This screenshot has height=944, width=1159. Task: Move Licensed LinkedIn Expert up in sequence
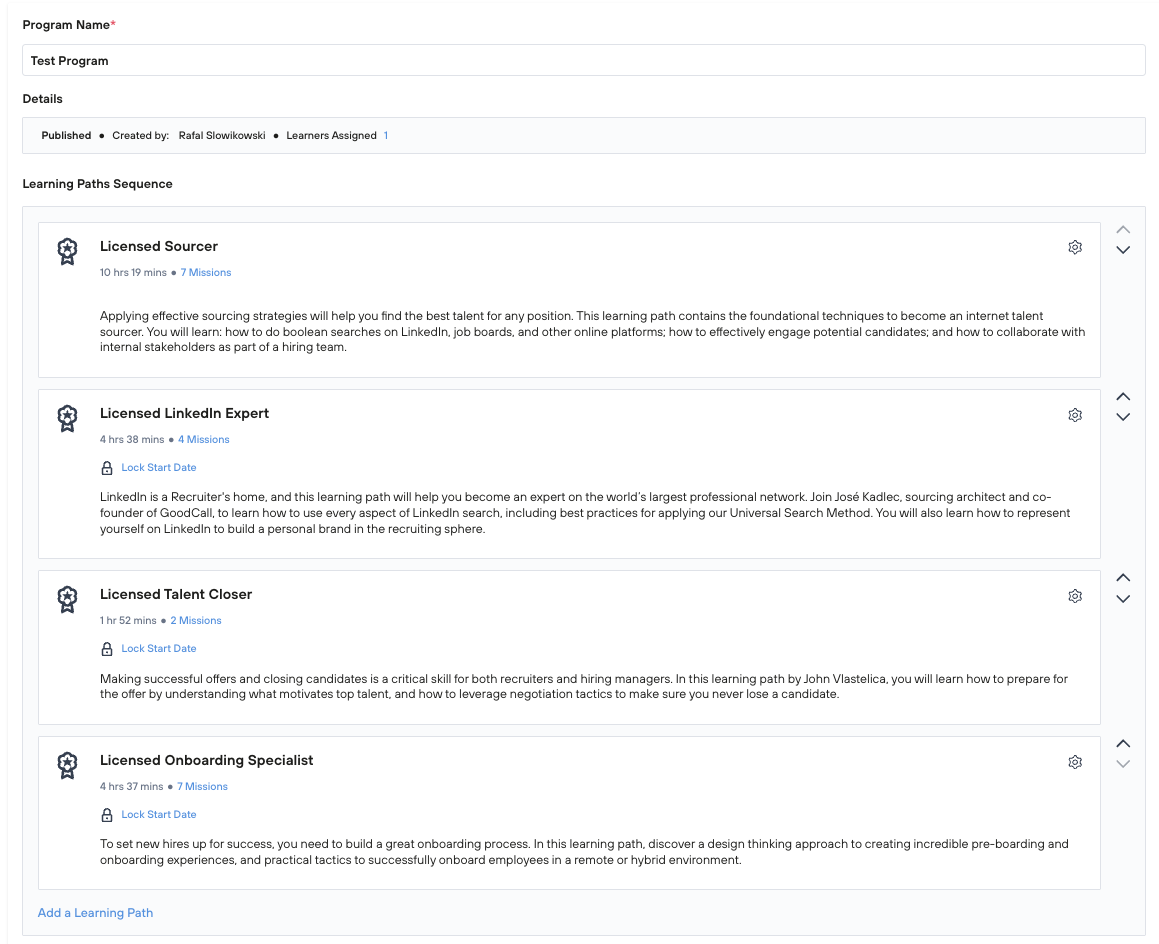click(1123, 397)
